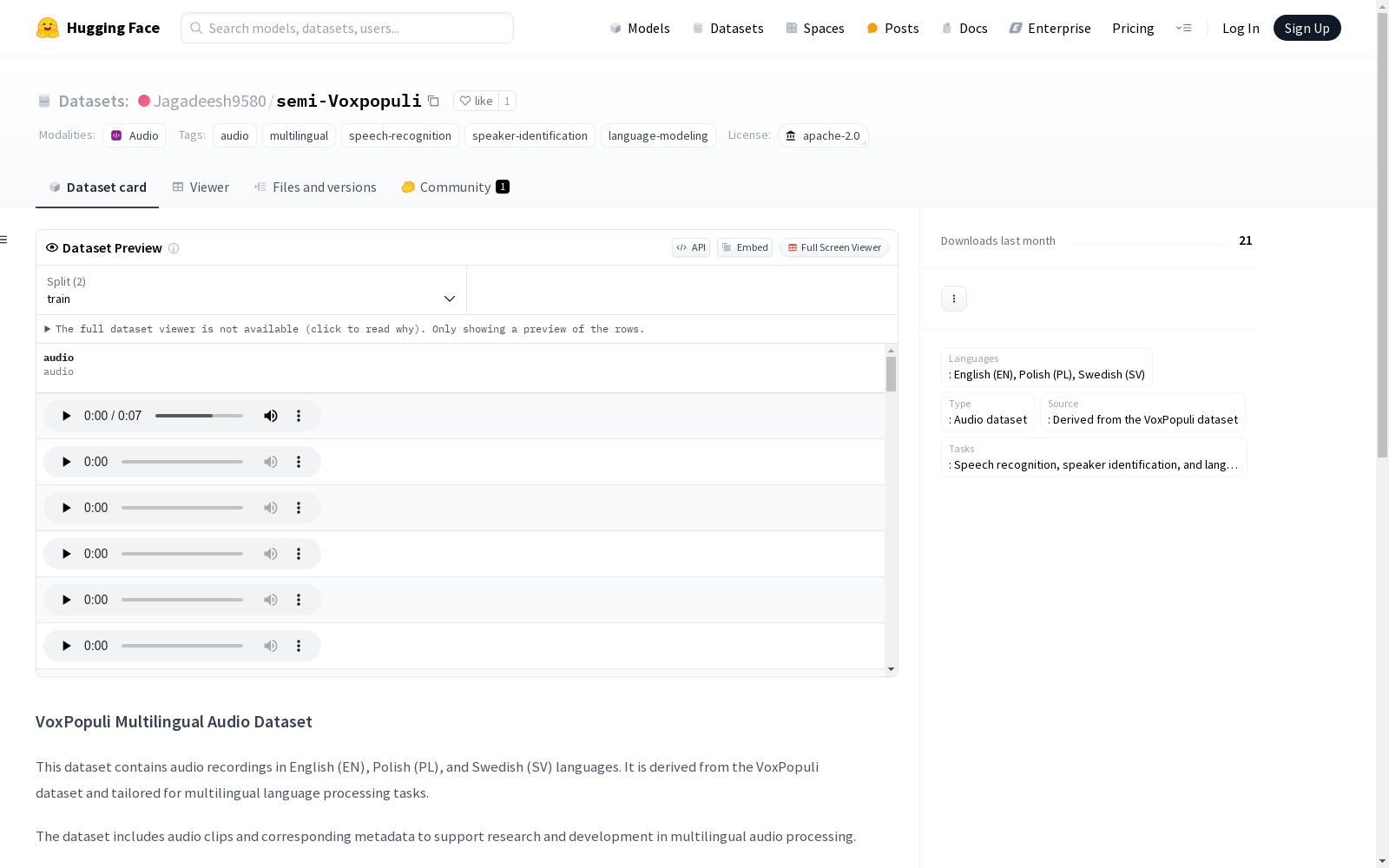
Task: Click the 'audio' tag
Action: point(234,135)
